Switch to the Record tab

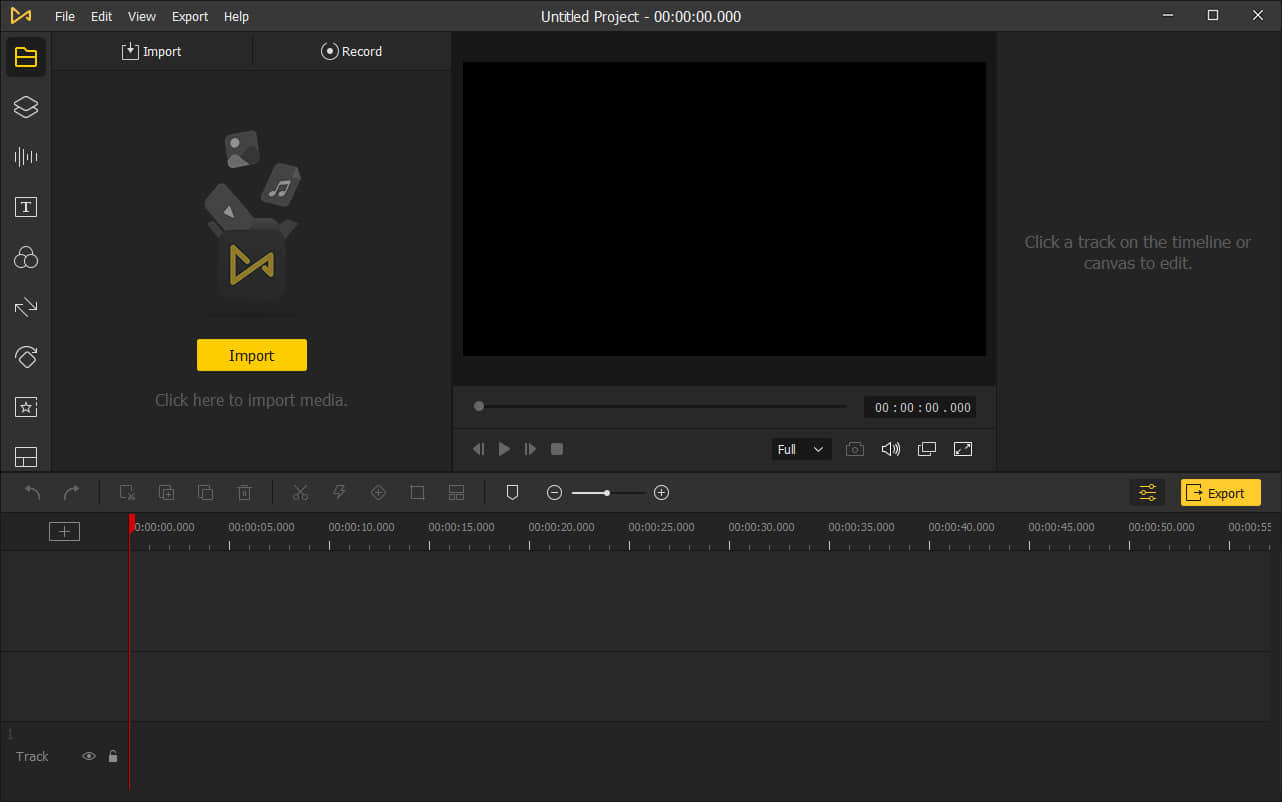[x=352, y=51]
